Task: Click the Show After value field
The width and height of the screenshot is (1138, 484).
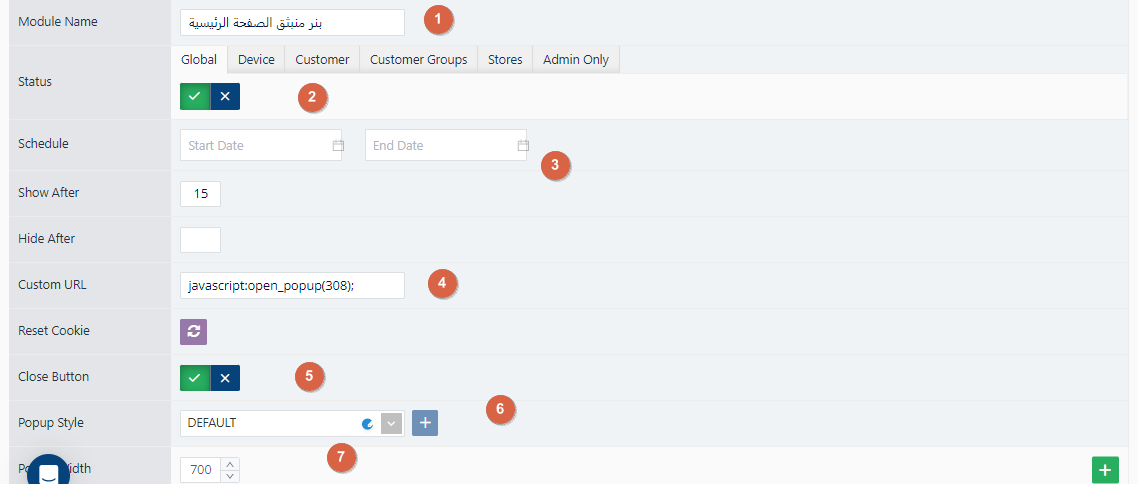Action: tap(200, 194)
